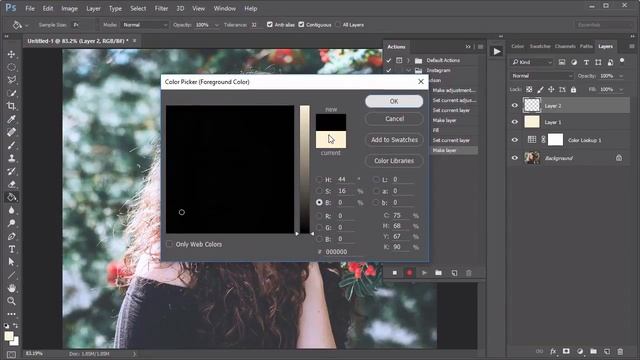Enable Only Web Colors checkbox
The image size is (640, 360).
point(169,244)
